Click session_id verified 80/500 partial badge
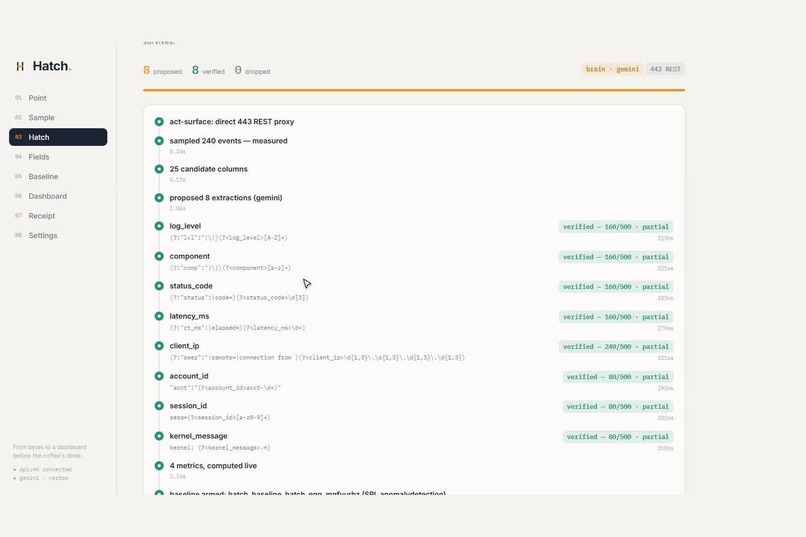The width and height of the screenshot is (806, 537). point(618,407)
